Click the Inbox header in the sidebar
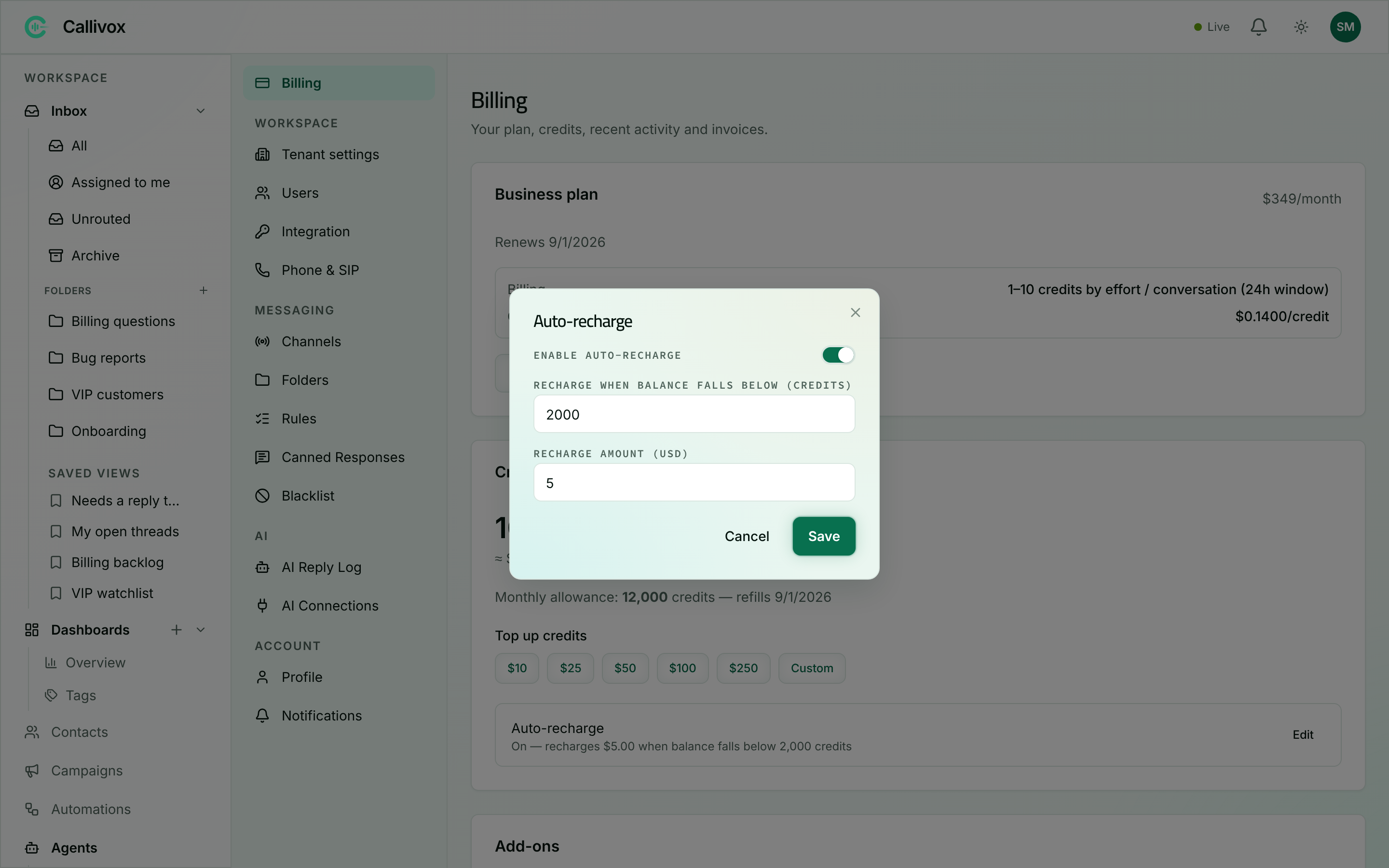 tap(69, 111)
